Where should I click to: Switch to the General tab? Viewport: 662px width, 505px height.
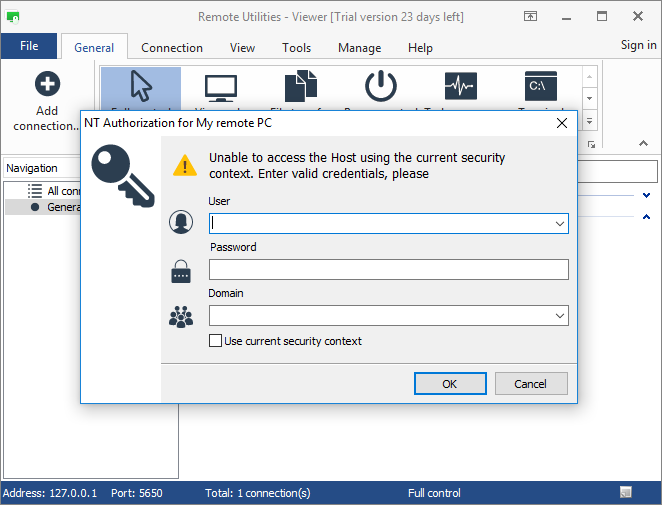(94, 48)
